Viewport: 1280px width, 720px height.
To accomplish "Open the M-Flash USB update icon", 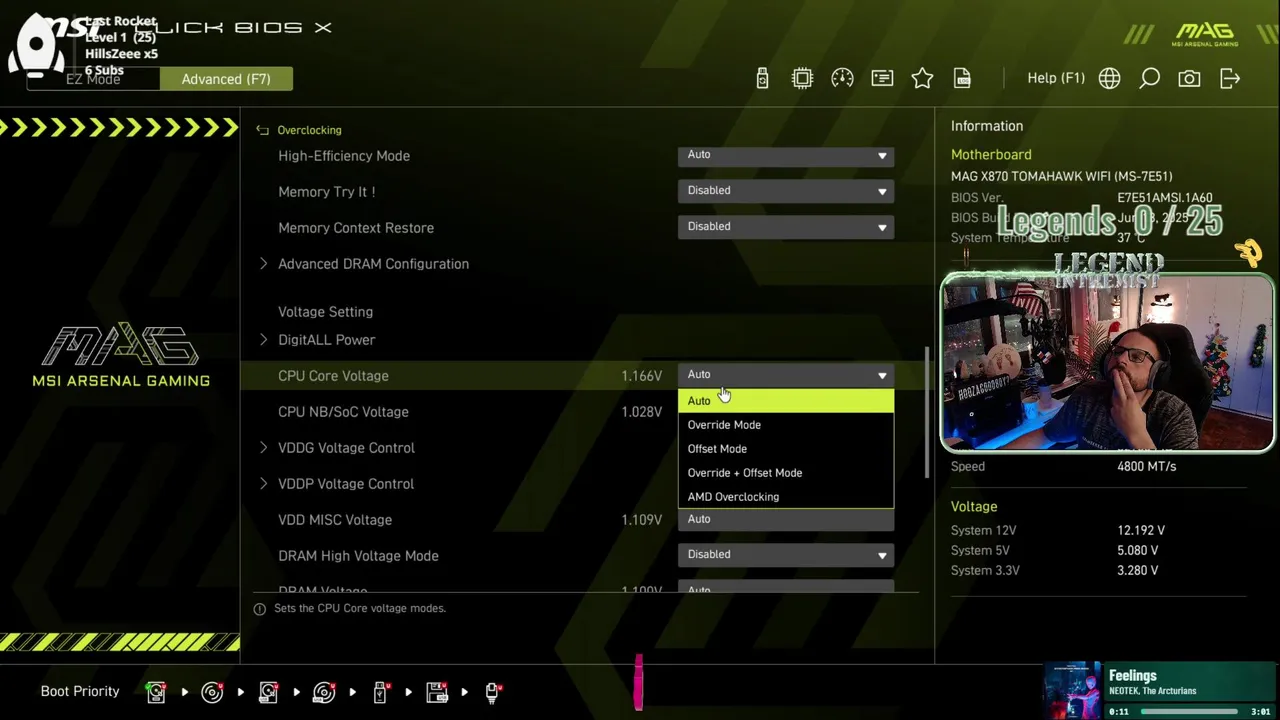I will click(x=762, y=78).
